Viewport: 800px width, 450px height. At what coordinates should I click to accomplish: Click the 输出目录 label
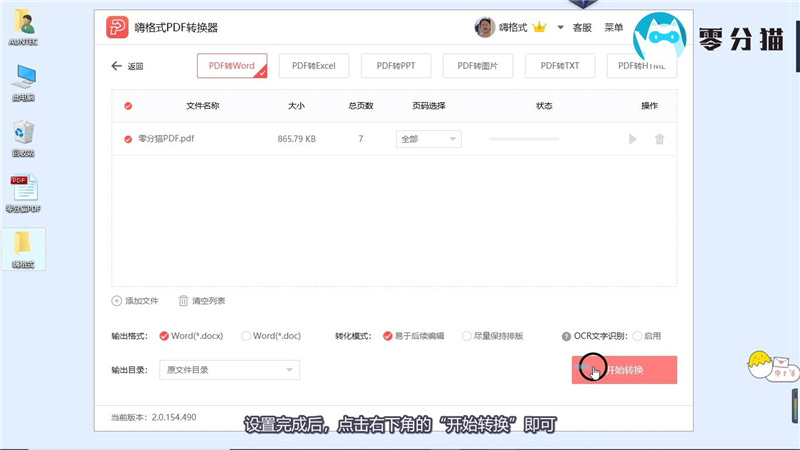pos(130,370)
